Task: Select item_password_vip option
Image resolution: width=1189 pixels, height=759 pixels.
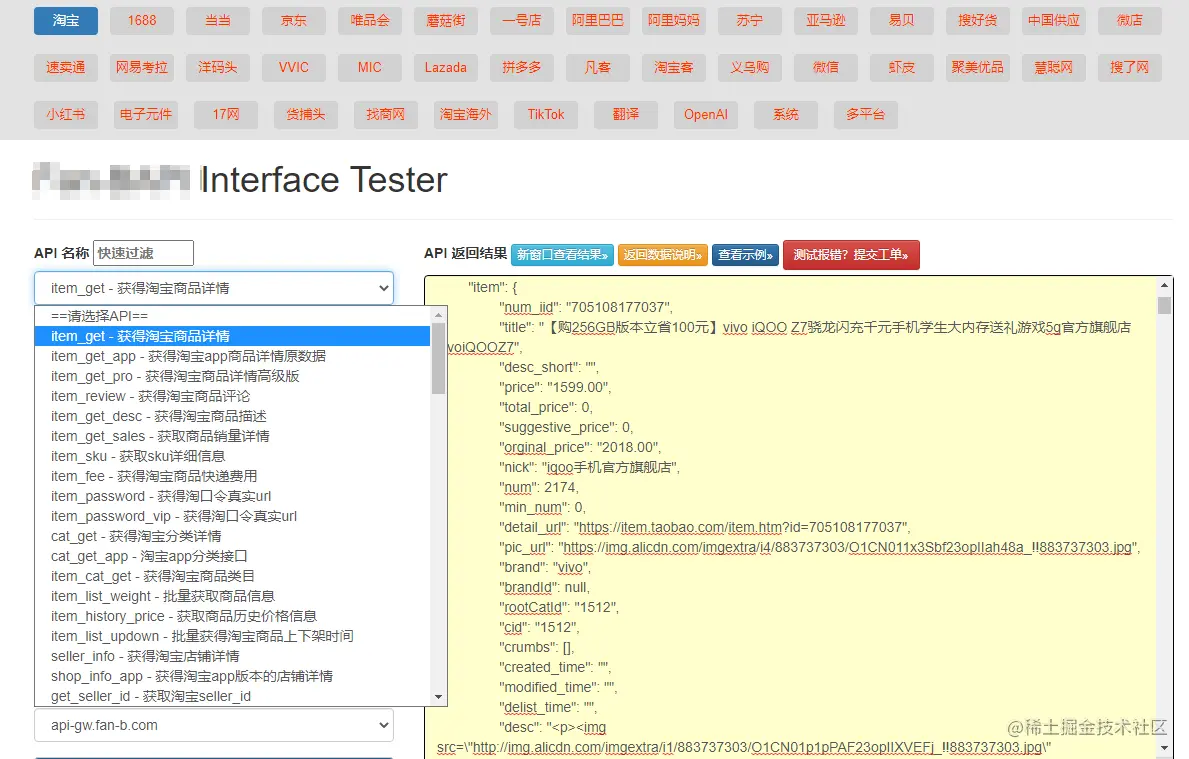Action: click(232, 516)
